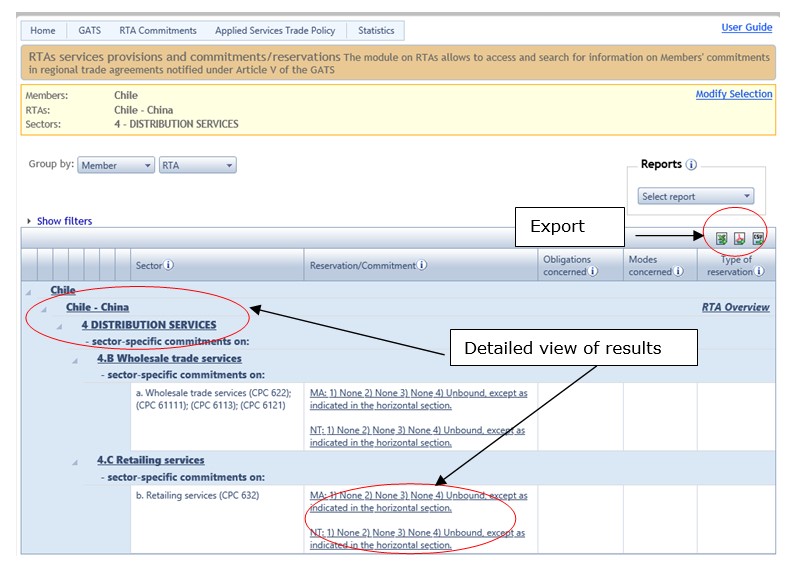Viewport: 786px width, 561px height.
Task: Click info icon beside Sector header
Action: pos(169,265)
